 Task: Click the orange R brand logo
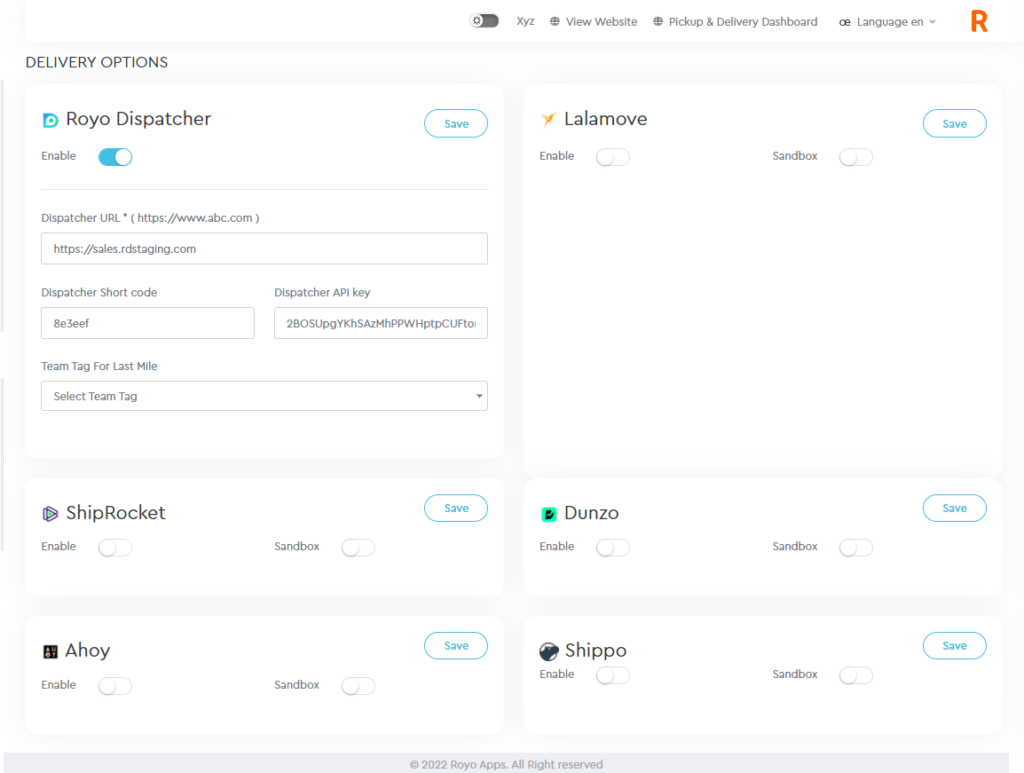coord(979,22)
